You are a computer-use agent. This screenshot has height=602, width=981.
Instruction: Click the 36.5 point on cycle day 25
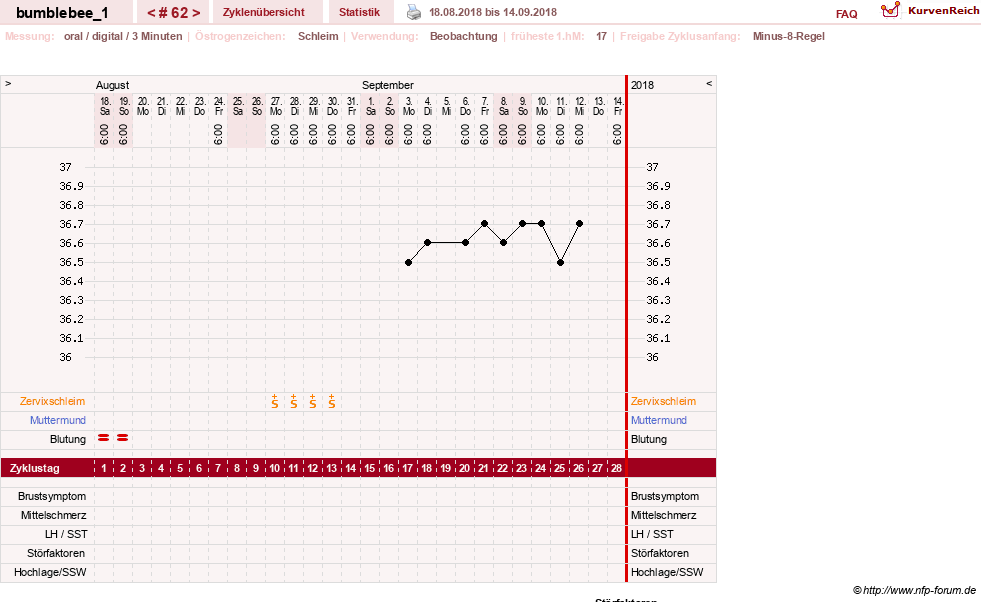click(561, 262)
